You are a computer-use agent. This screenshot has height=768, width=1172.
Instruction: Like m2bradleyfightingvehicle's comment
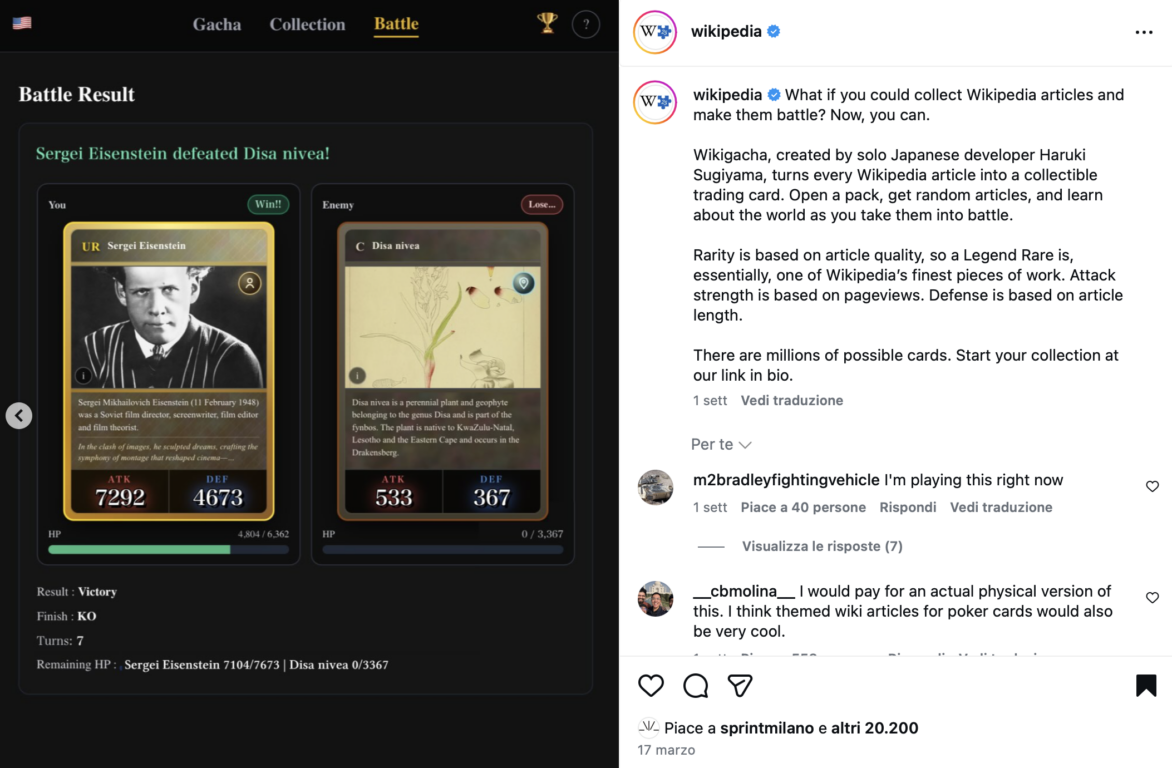click(x=1152, y=487)
